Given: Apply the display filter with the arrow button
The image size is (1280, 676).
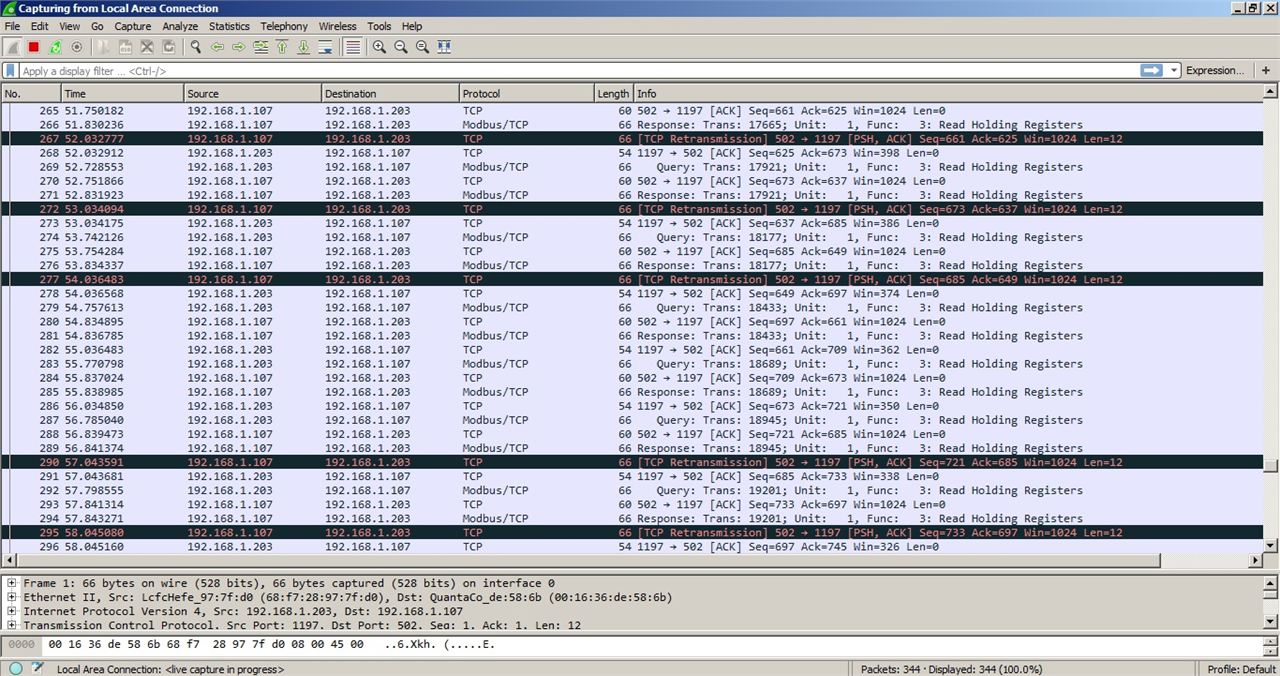Looking at the screenshot, I should tap(1152, 70).
